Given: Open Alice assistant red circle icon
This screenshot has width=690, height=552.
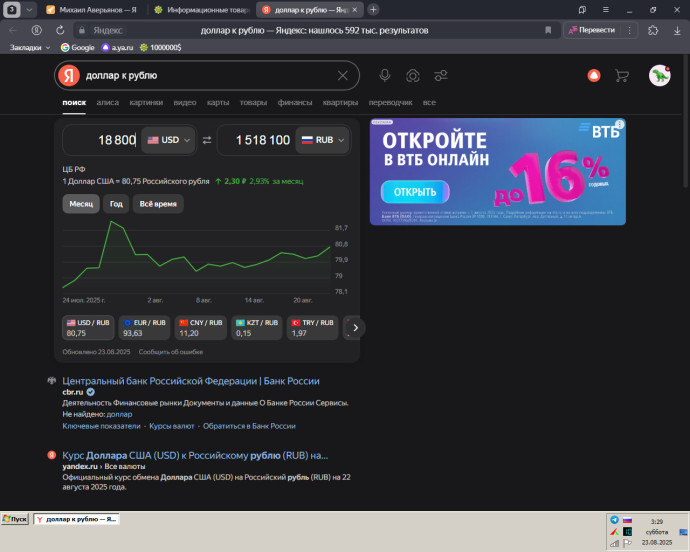Looking at the screenshot, I should click(594, 76).
